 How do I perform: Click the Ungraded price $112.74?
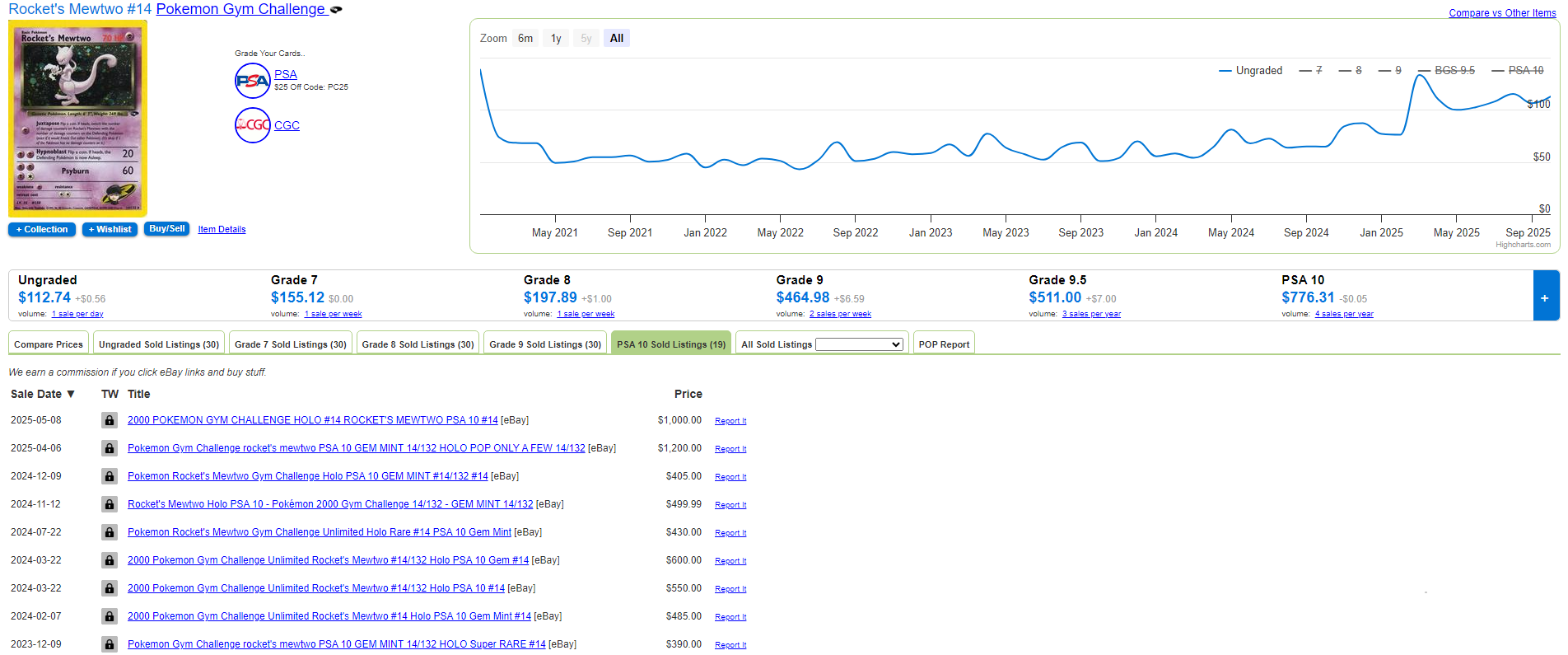(44, 297)
